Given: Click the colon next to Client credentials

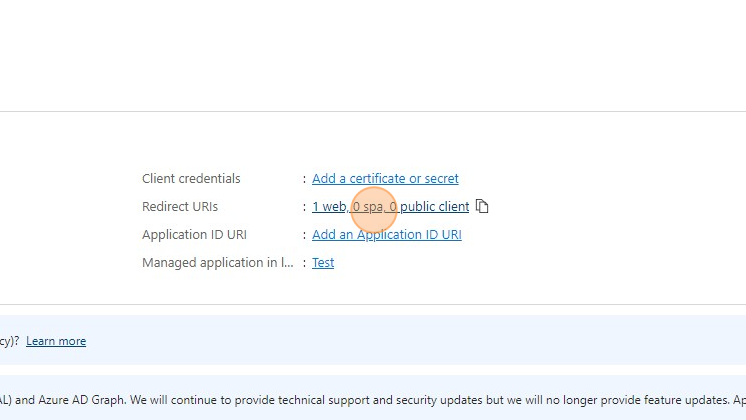Looking at the screenshot, I should point(304,179).
